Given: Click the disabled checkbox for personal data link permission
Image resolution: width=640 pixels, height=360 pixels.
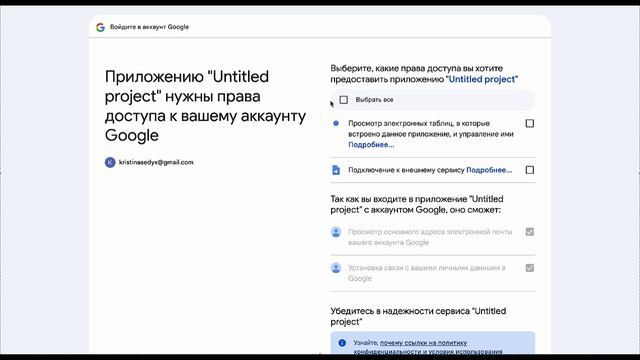Looking at the screenshot, I should pyautogui.click(x=530, y=268).
